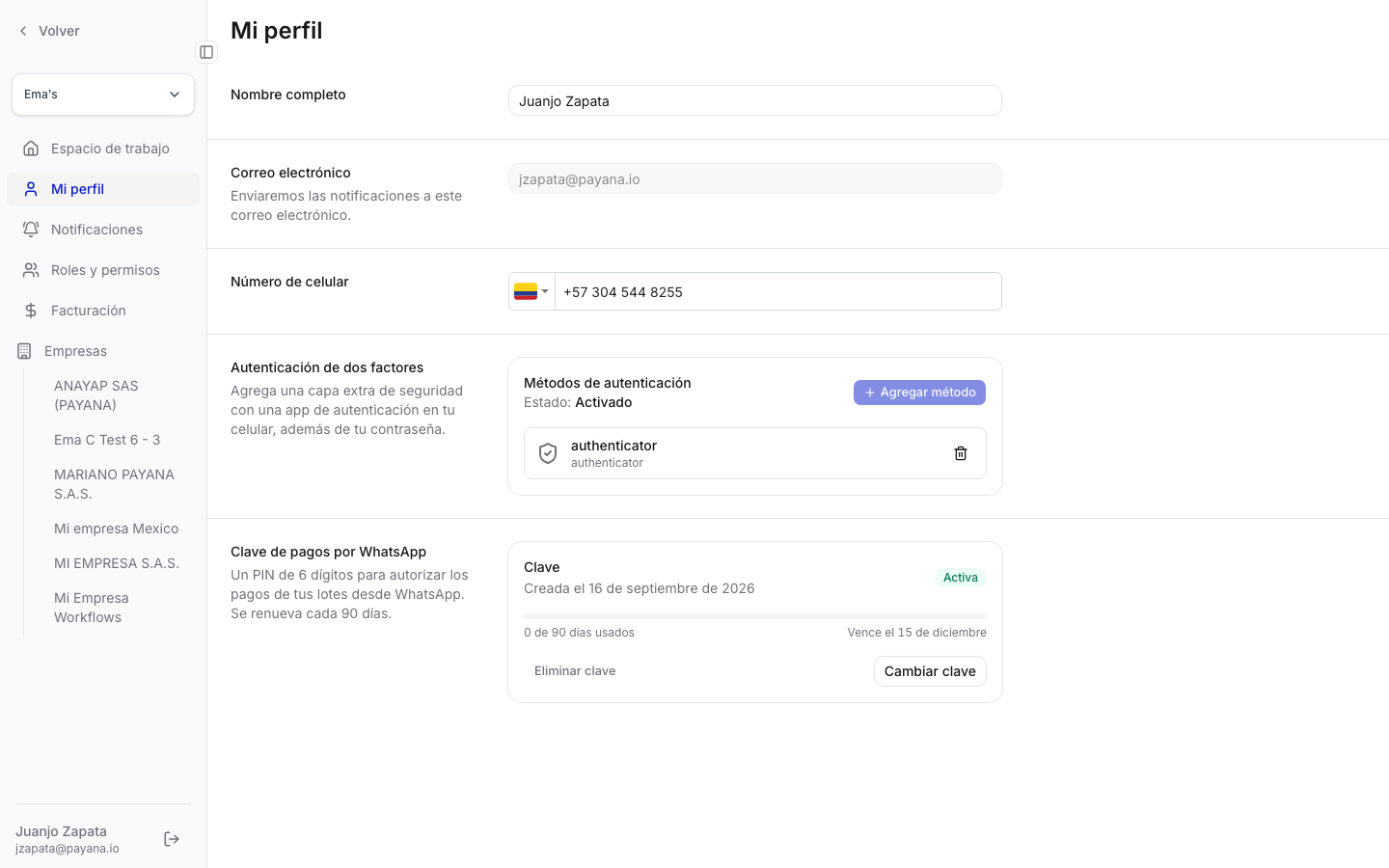The image size is (1389, 868).
Task: Click the people icon for Roles y permisos
Action: (x=31, y=270)
